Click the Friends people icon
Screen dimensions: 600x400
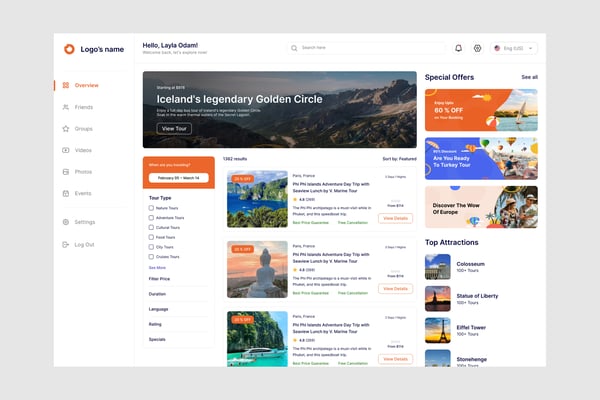(66, 107)
